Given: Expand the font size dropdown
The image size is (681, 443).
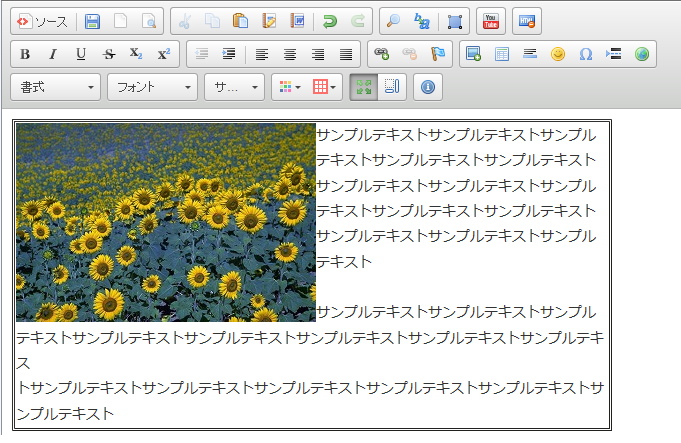Looking at the screenshot, I should tap(235, 87).
